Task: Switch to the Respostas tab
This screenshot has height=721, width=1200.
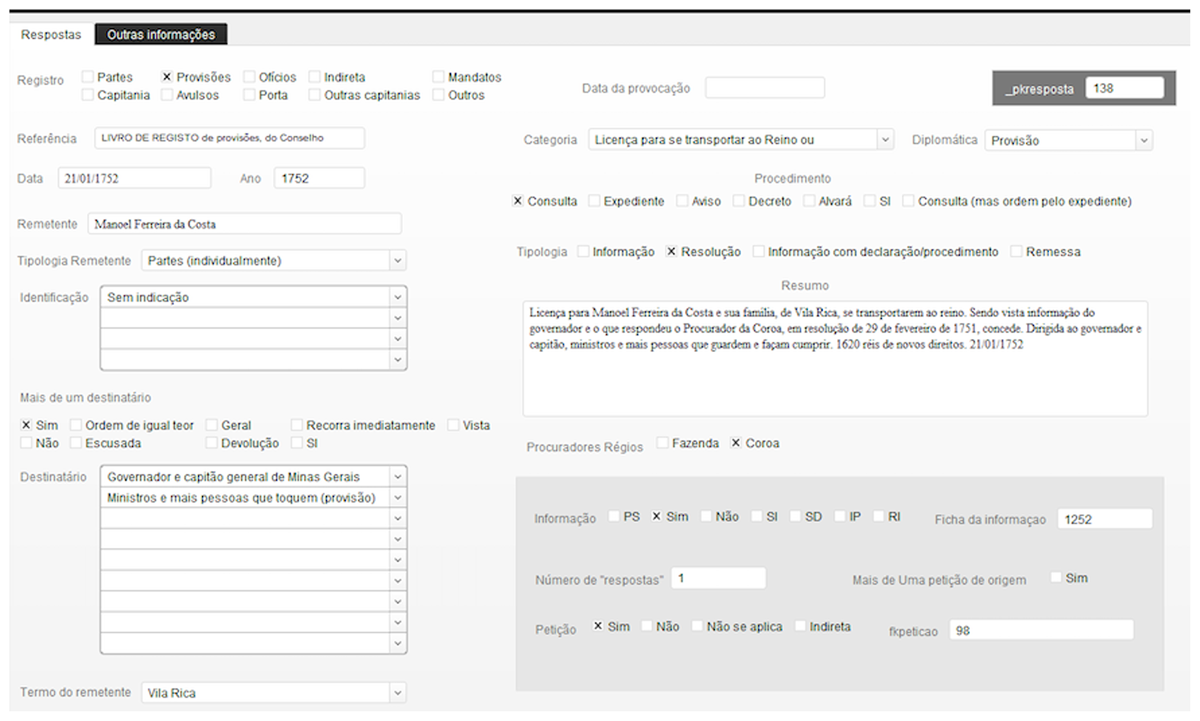Action: [x=51, y=34]
